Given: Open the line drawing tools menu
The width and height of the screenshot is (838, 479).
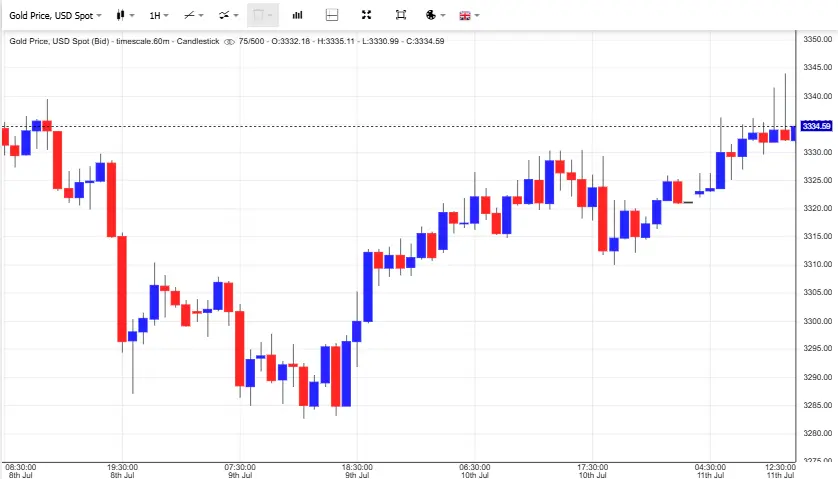Looking at the screenshot, I should [193, 15].
